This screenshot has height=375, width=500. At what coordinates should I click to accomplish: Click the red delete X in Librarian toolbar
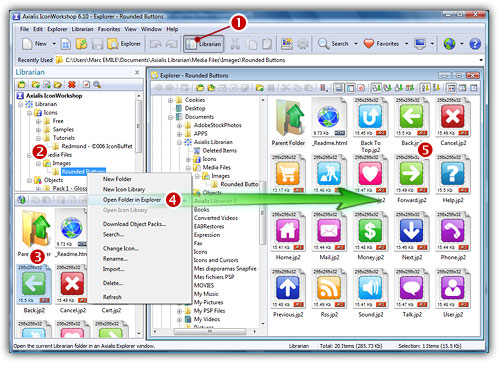tap(71, 85)
